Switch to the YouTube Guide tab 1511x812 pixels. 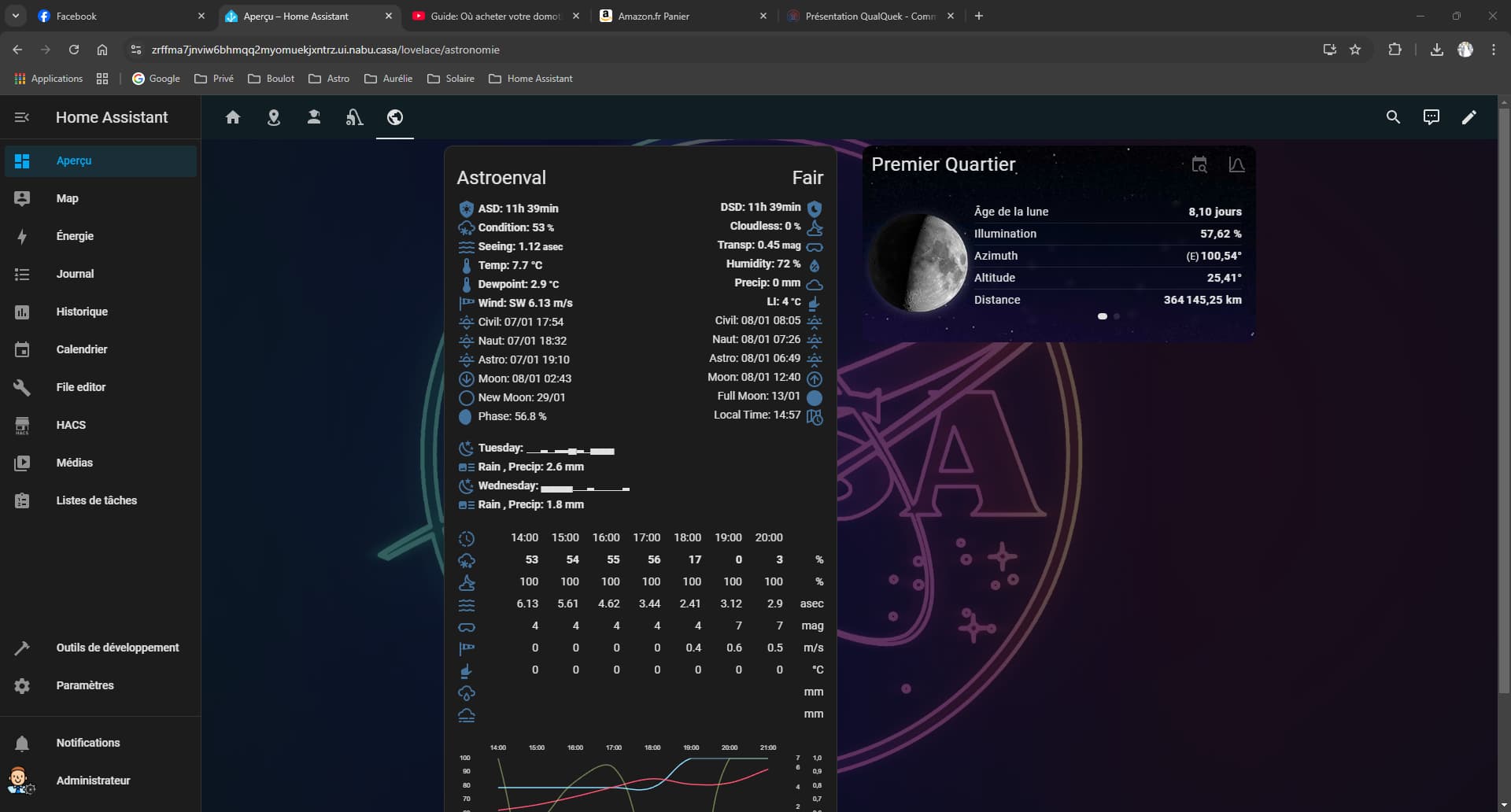(496, 16)
